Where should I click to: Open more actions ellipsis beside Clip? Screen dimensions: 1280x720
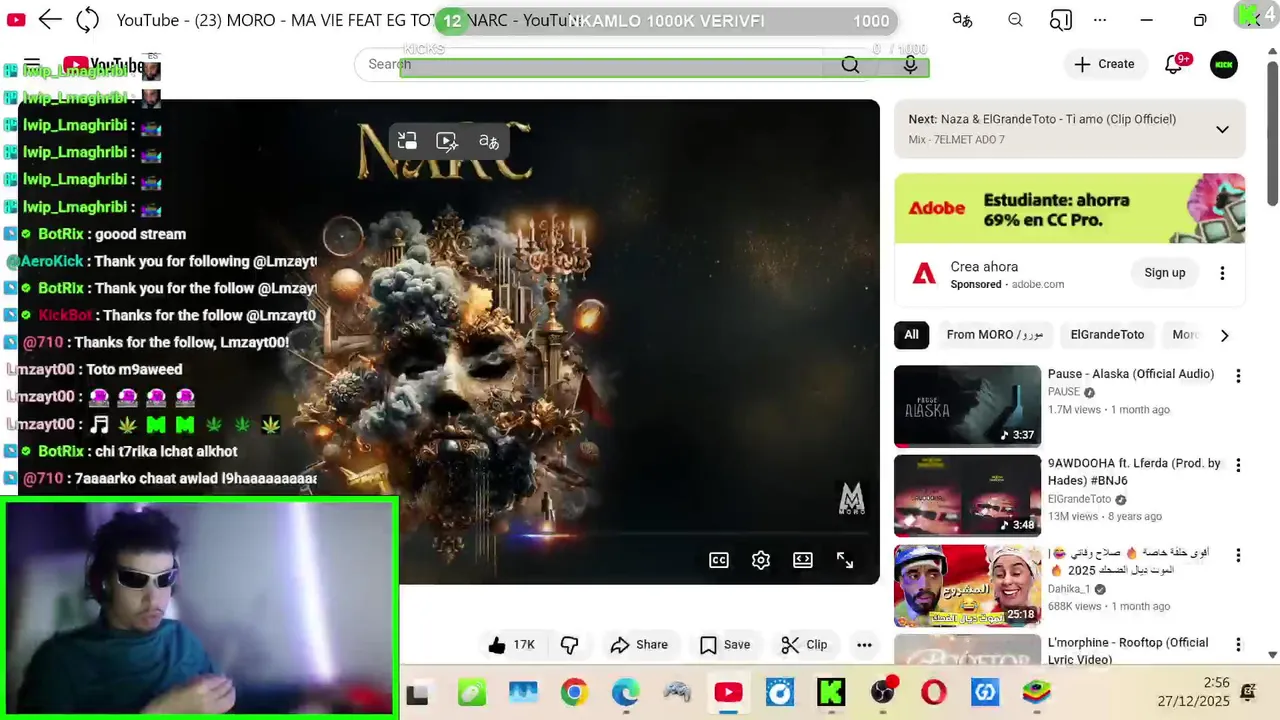[864, 645]
